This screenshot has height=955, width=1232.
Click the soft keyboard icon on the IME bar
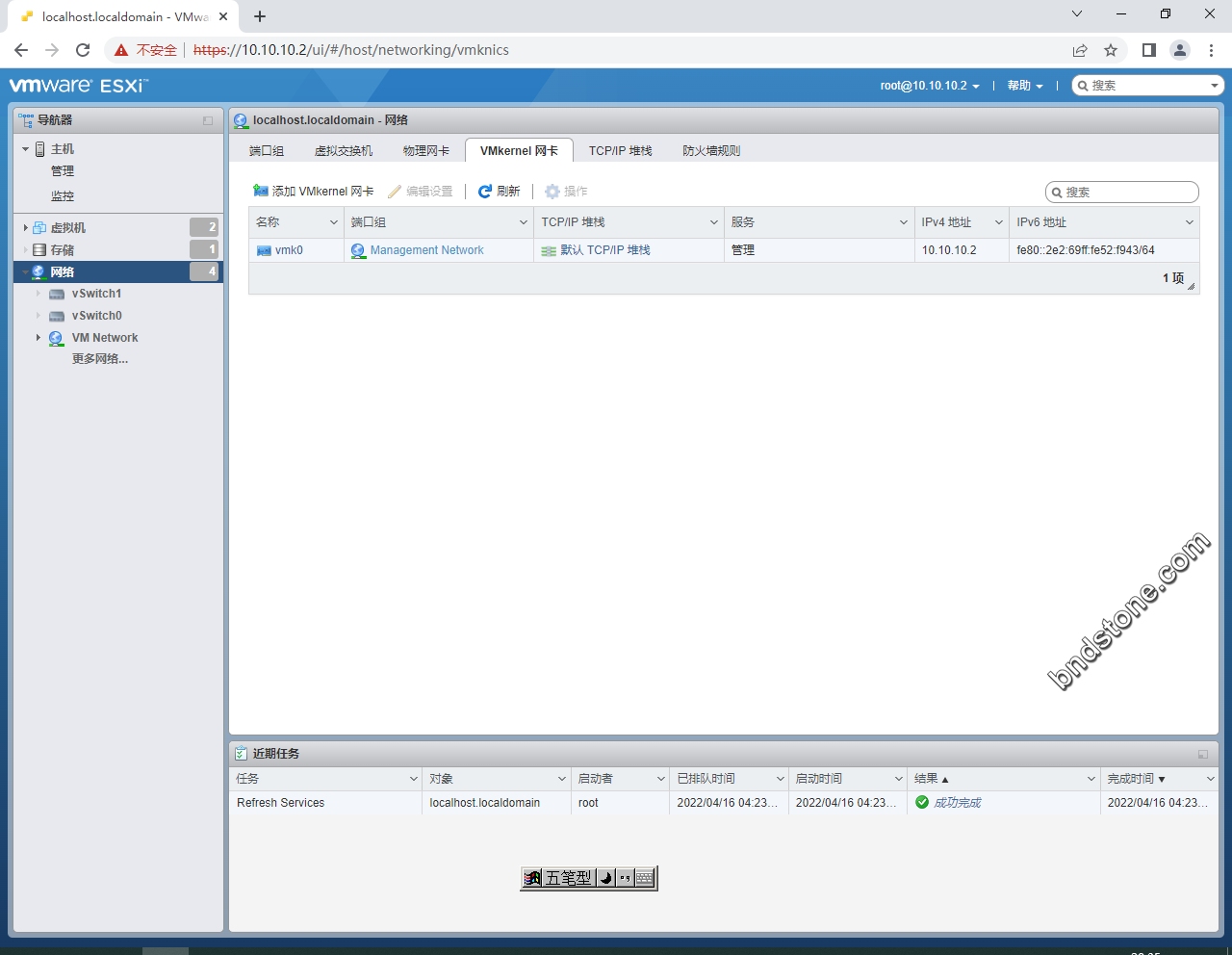[645, 878]
